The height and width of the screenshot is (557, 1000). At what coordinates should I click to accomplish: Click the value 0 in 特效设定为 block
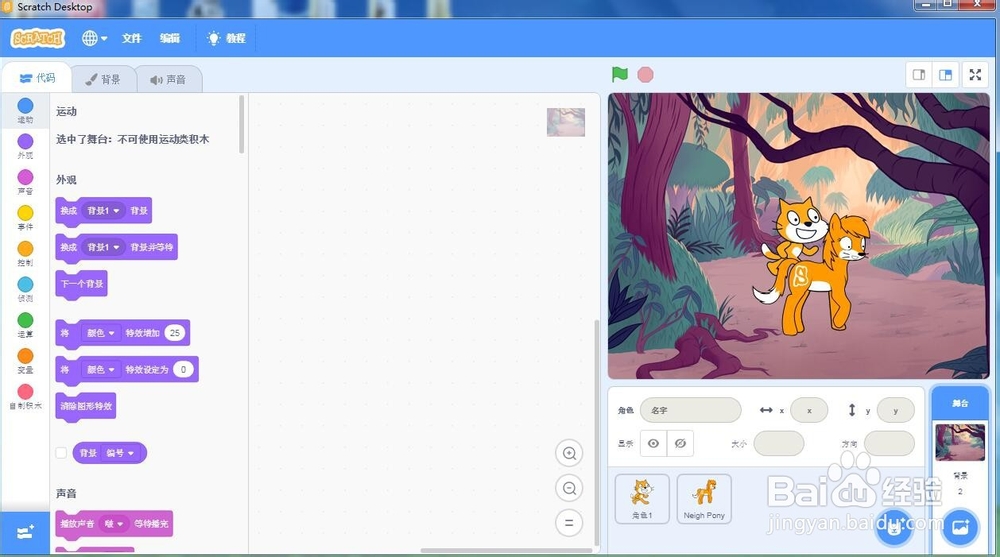(x=183, y=369)
